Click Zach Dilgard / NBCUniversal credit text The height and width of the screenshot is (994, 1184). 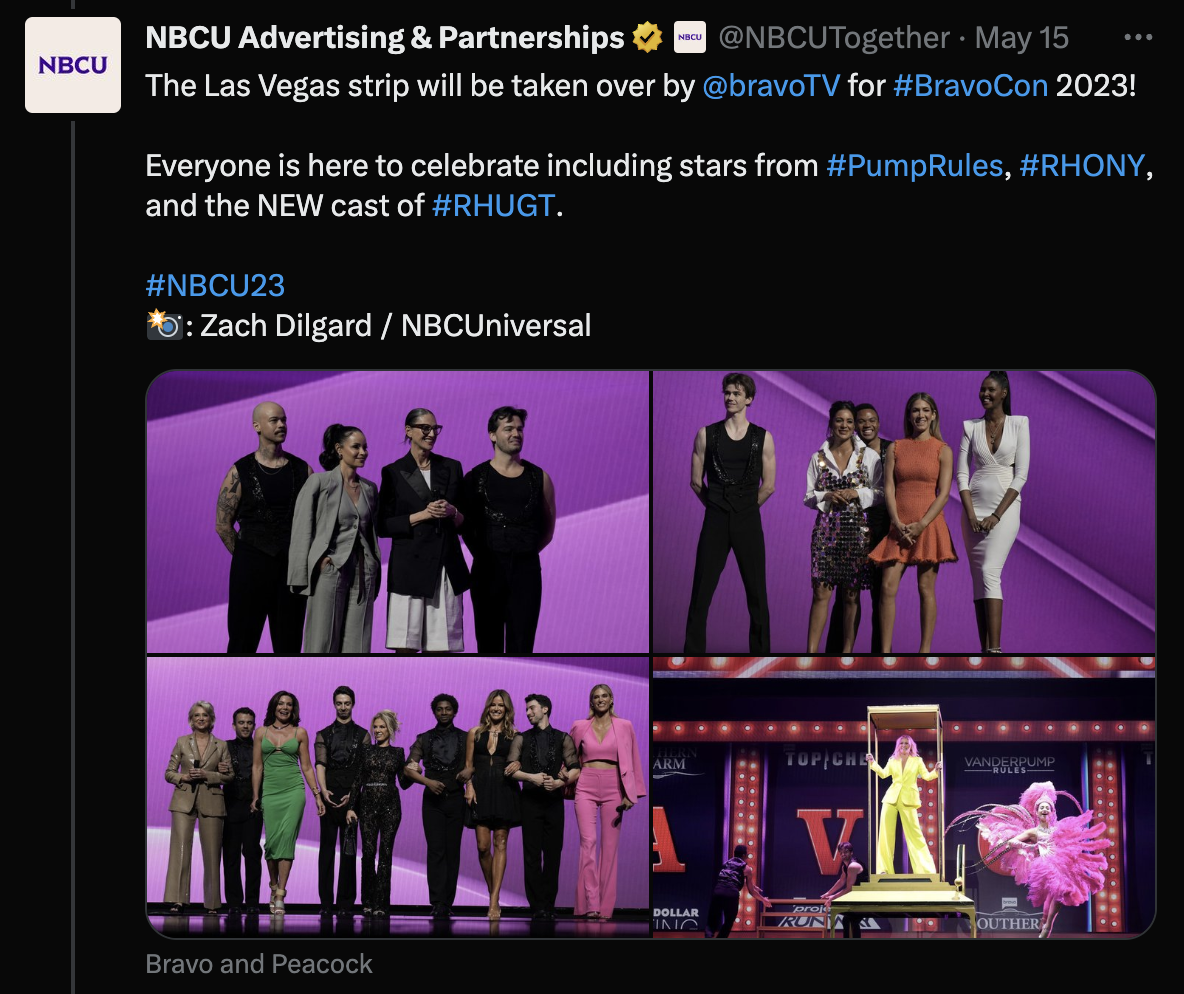(395, 326)
